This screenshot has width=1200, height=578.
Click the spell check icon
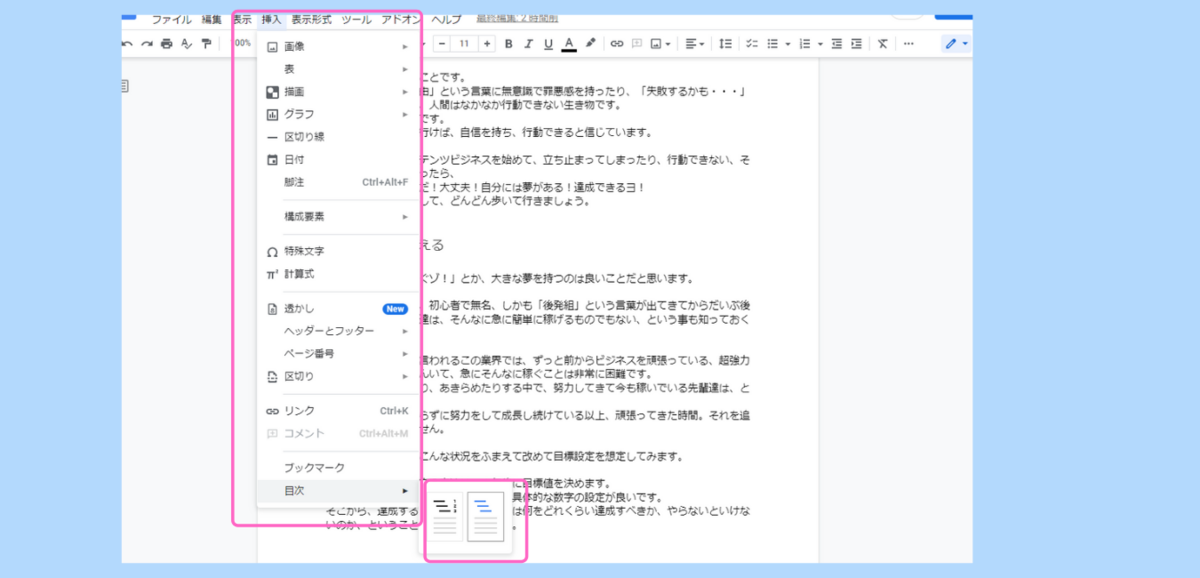click(186, 44)
